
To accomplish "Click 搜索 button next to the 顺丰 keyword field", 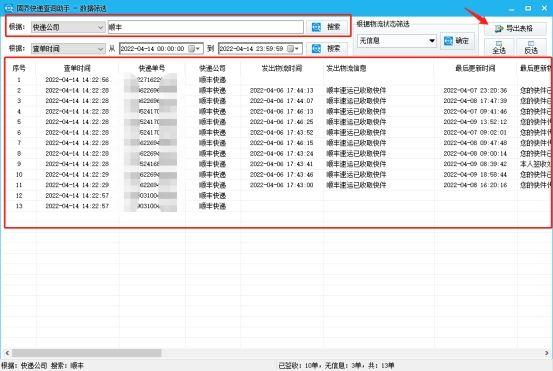I will 327,27.
